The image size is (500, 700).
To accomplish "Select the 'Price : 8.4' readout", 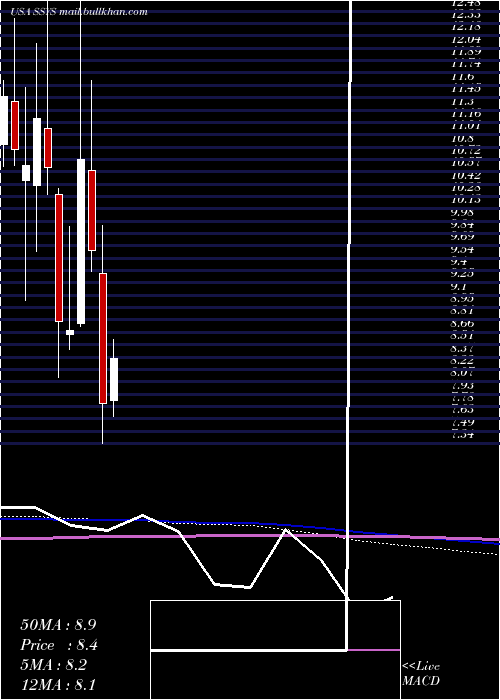I will coord(59,645).
